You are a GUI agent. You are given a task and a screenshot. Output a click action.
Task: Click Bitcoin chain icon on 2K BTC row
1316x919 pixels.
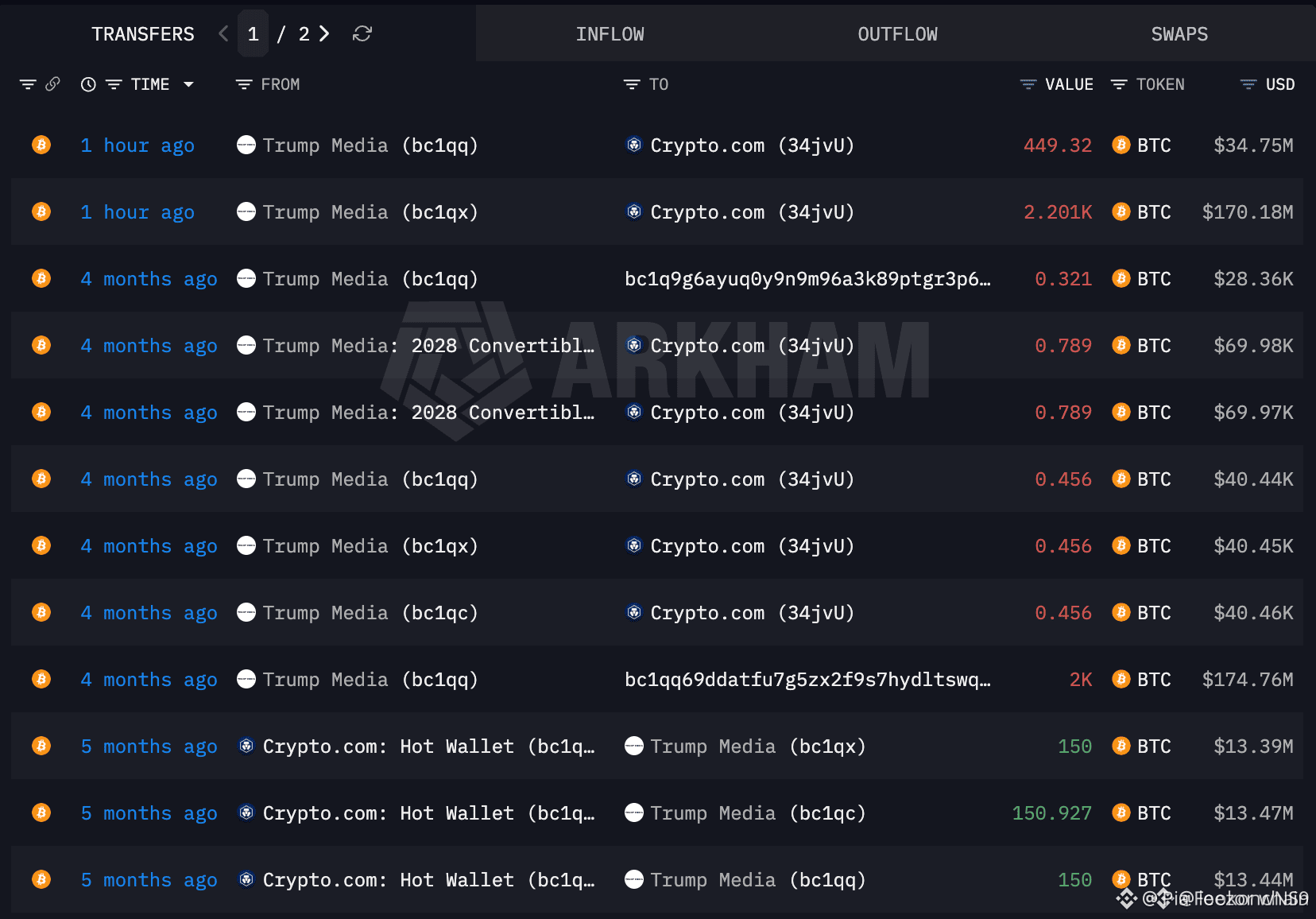(41, 679)
